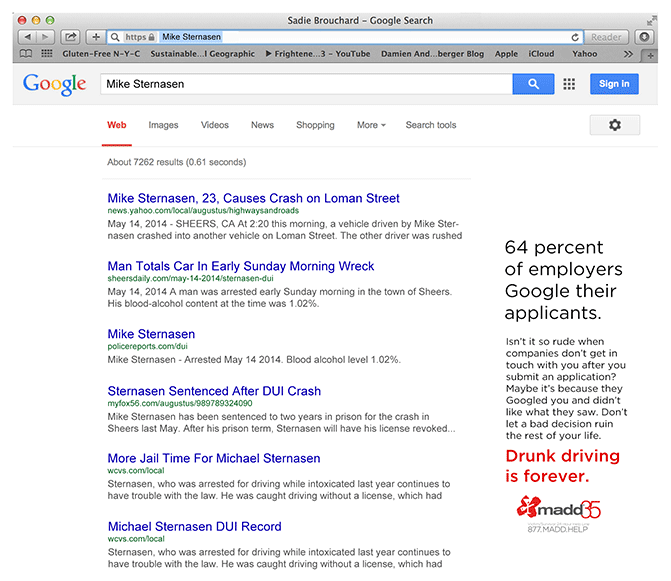Open the 'Mike Sternasen' policereports result
This screenshot has height=581, width=671.
tap(151, 334)
